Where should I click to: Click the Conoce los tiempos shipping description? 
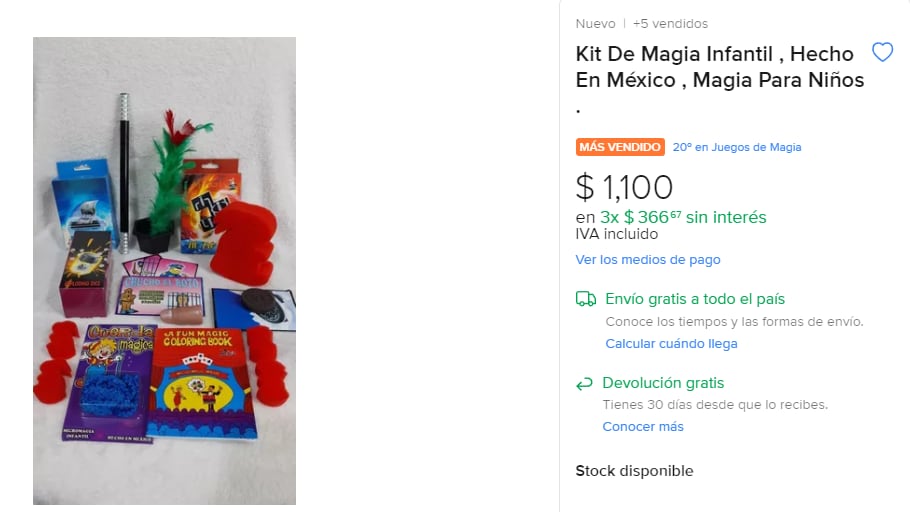[x=734, y=322]
